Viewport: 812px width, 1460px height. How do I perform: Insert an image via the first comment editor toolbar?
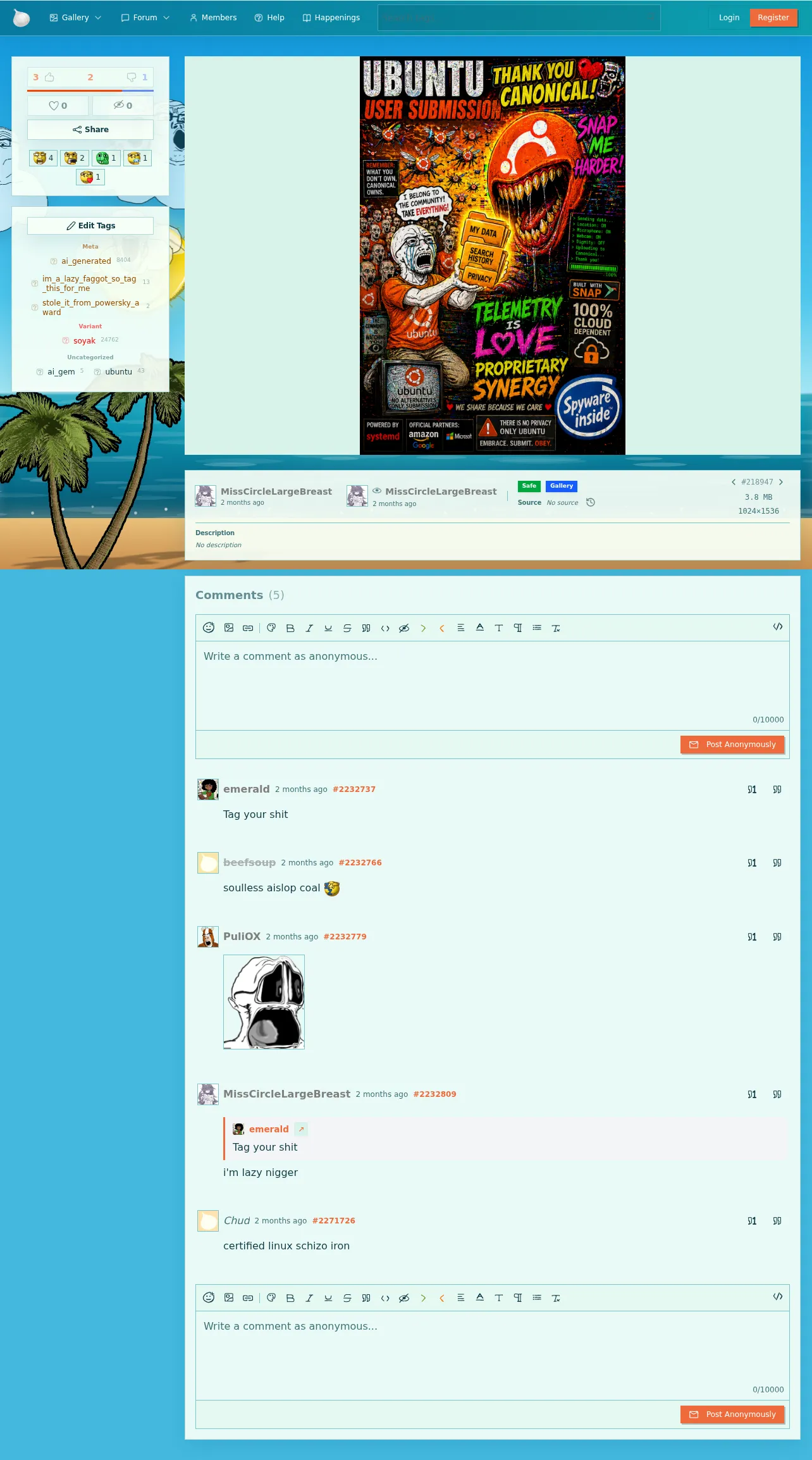tap(229, 628)
